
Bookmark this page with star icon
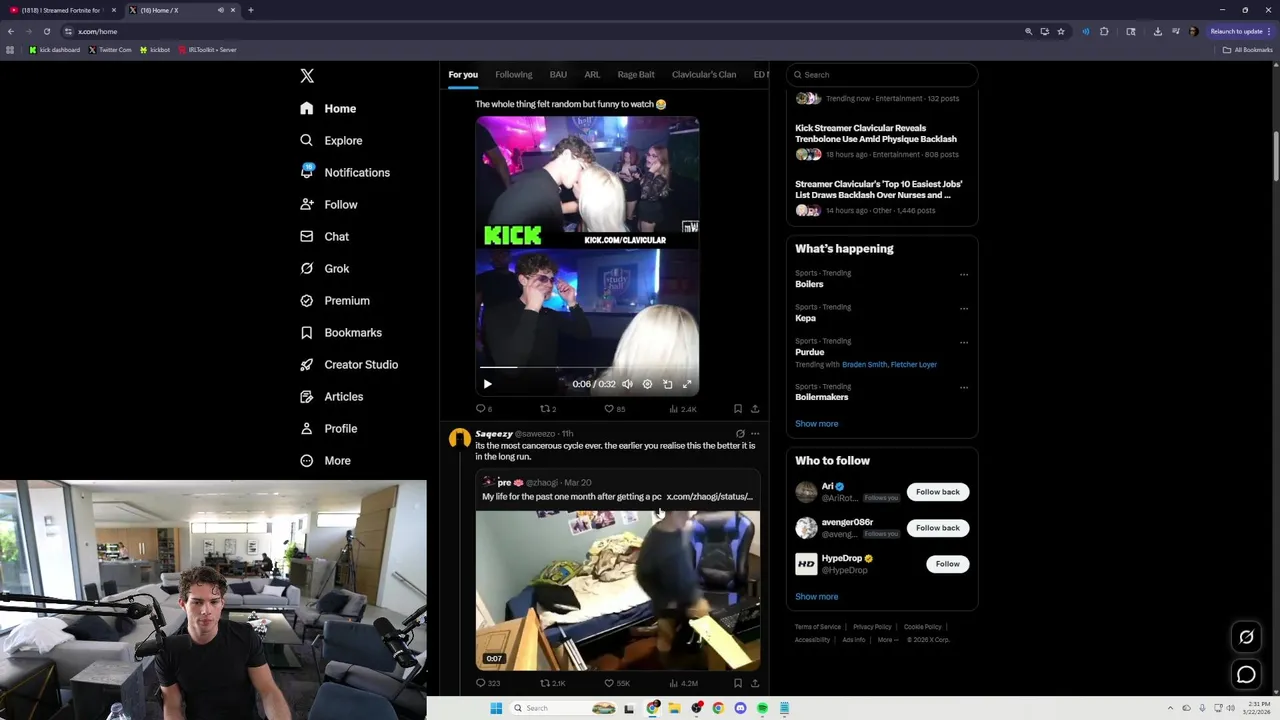click(x=1061, y=31)
